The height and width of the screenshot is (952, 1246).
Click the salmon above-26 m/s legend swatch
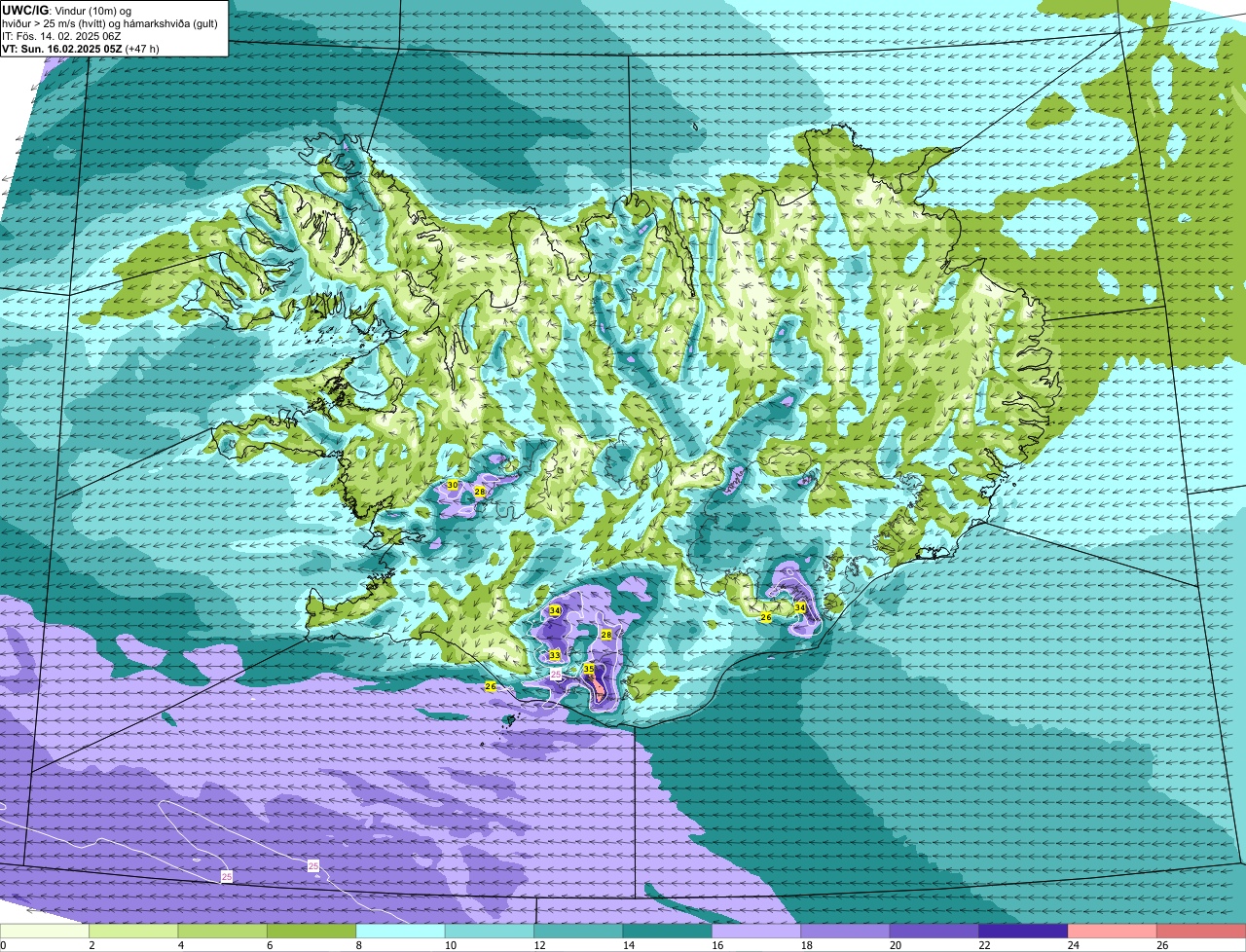pos(1201,931)
